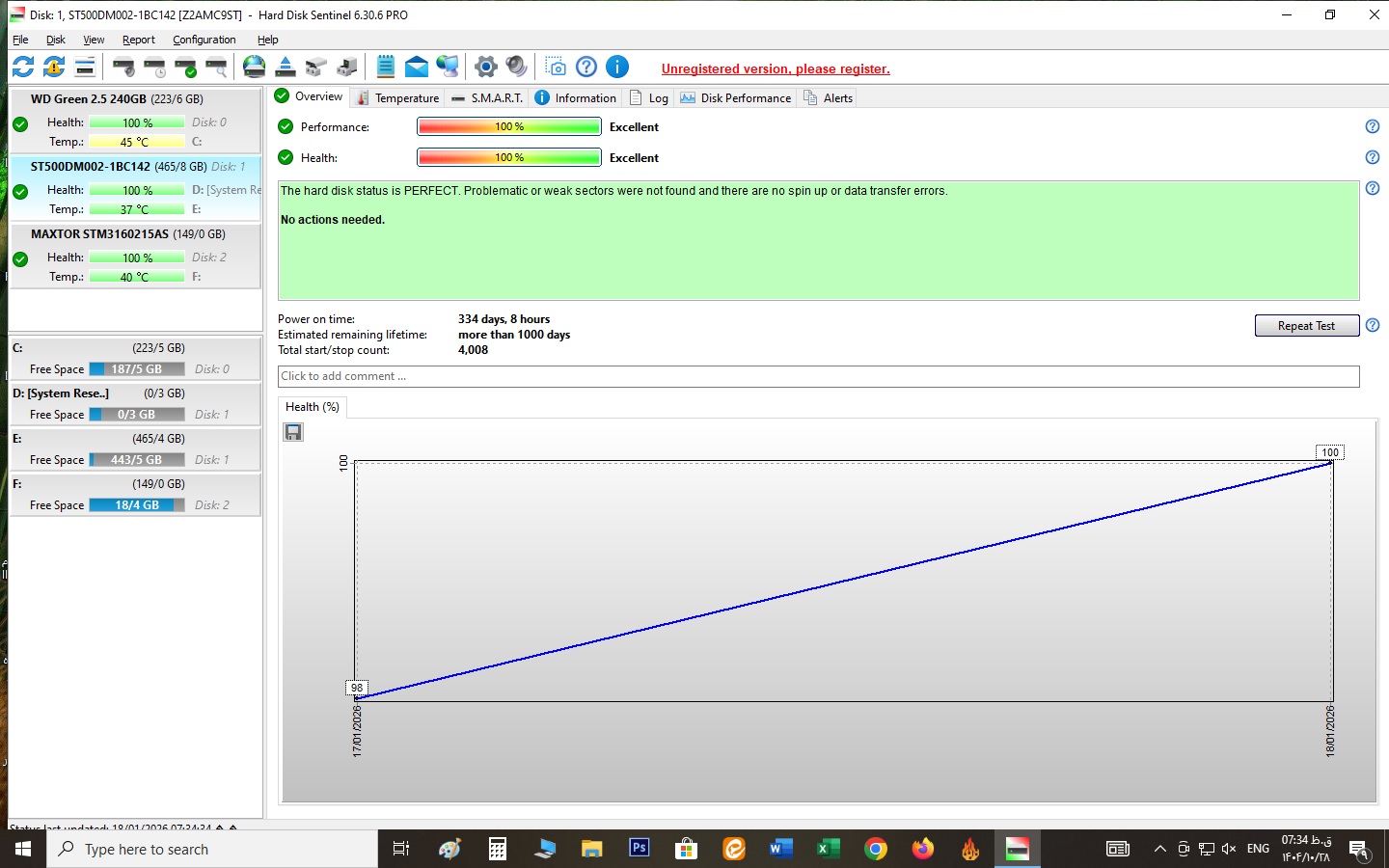The width and height of the screenshot is (1389, 868).
Task: Click the refresh icon with warning sign
Action: click(x=54, y=67)
